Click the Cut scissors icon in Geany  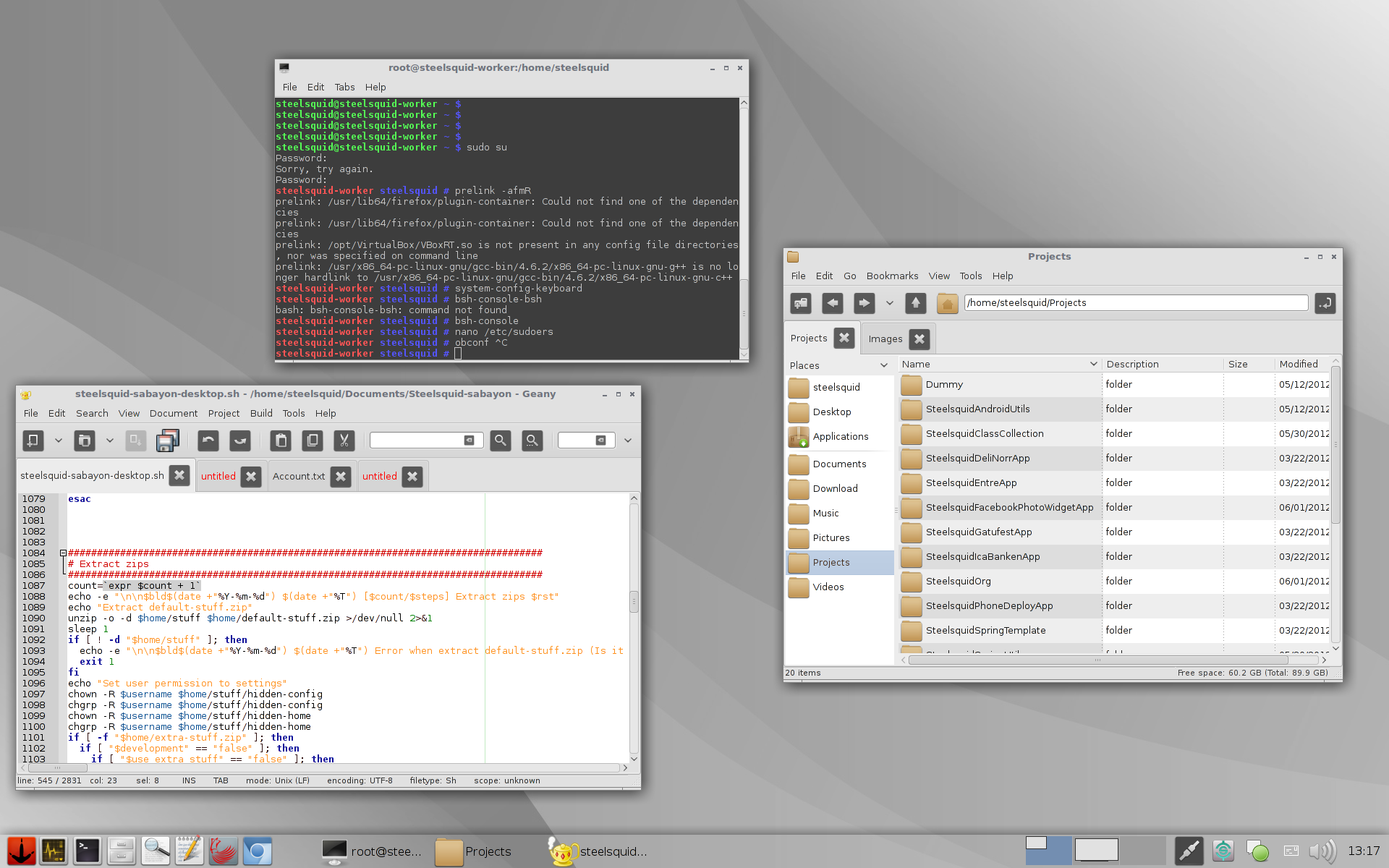point(344,440)
